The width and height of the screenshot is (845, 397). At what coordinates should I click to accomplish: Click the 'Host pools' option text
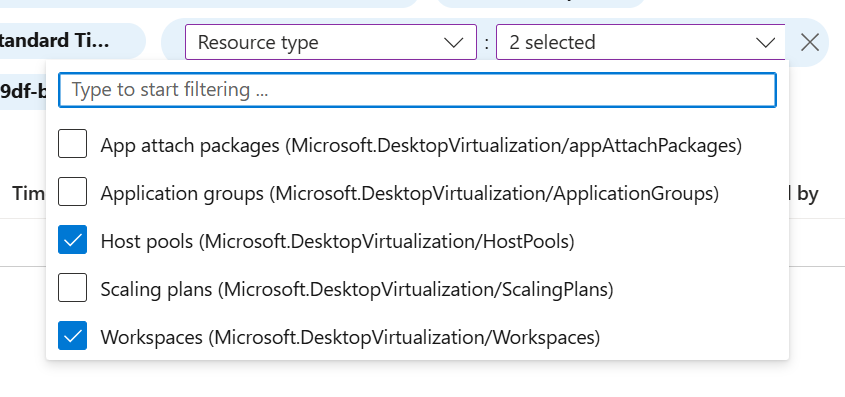pos(337,241)
